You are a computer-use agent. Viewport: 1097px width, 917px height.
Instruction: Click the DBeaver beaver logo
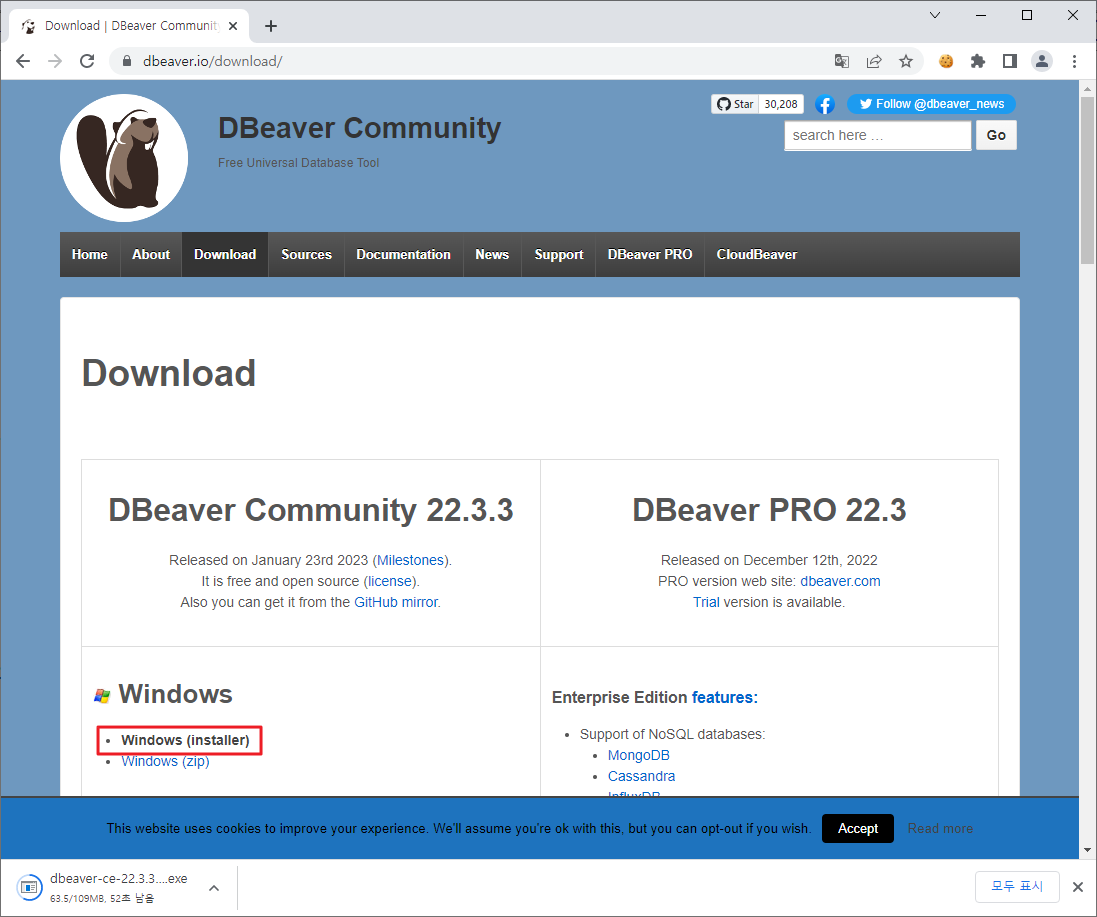pos(124,158)
